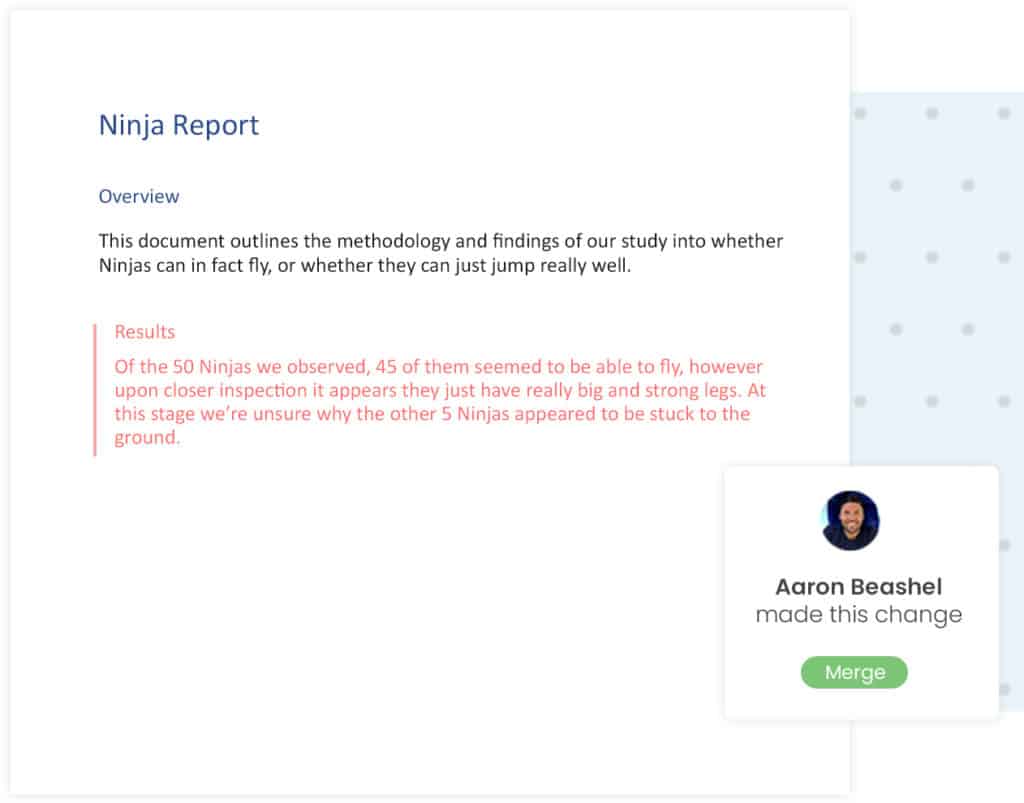Click the 'made this change' caption
1024x803 pixels.
tap(859, 614)
